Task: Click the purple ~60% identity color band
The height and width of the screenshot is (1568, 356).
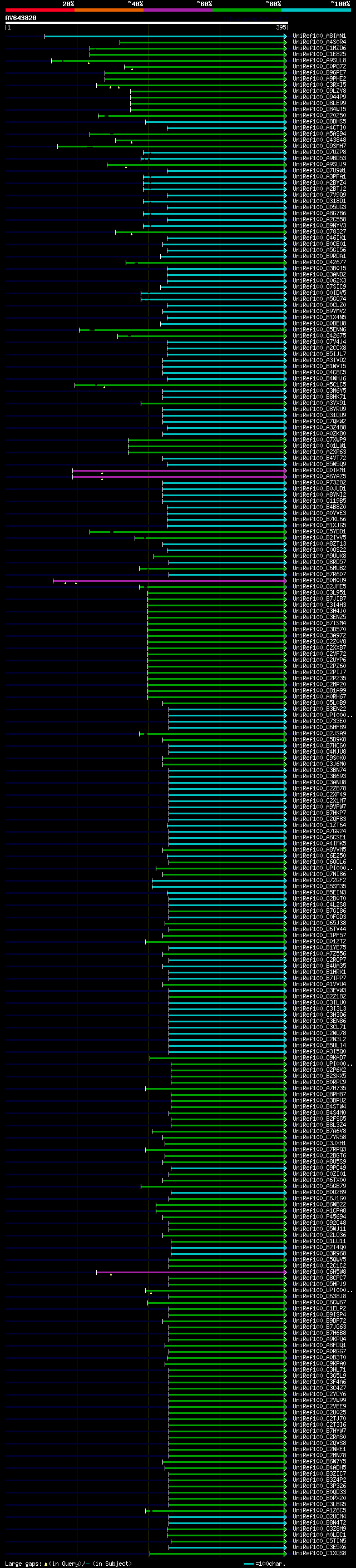Action: point(179,10)
